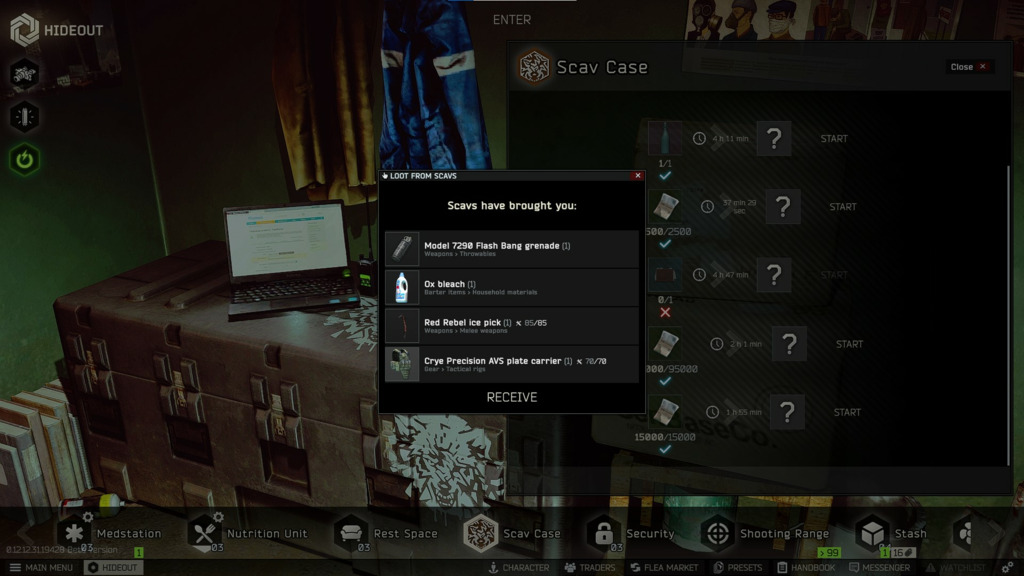1024x576 pixels.
Task: Open the Handbook tab
Action: coord(805,567)
